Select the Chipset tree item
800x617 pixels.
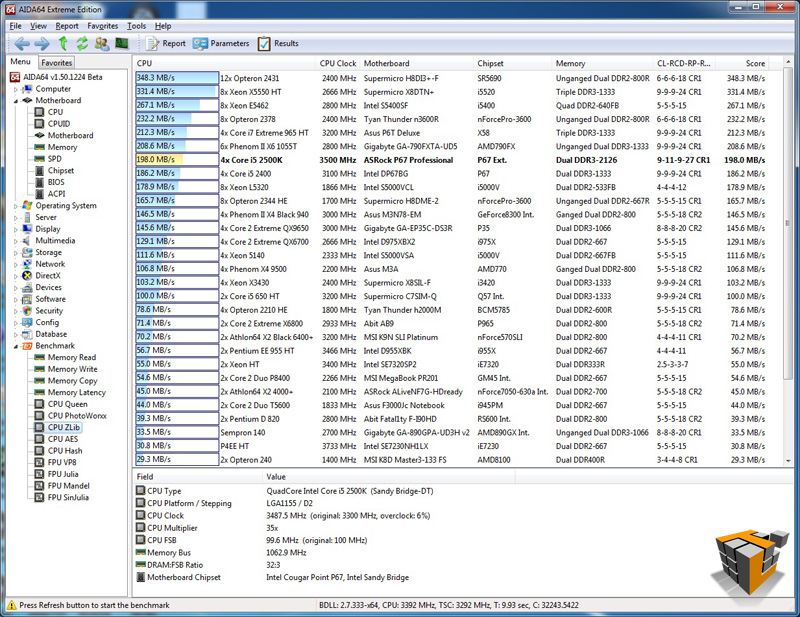pyautogui.click(x=61, y=170)
